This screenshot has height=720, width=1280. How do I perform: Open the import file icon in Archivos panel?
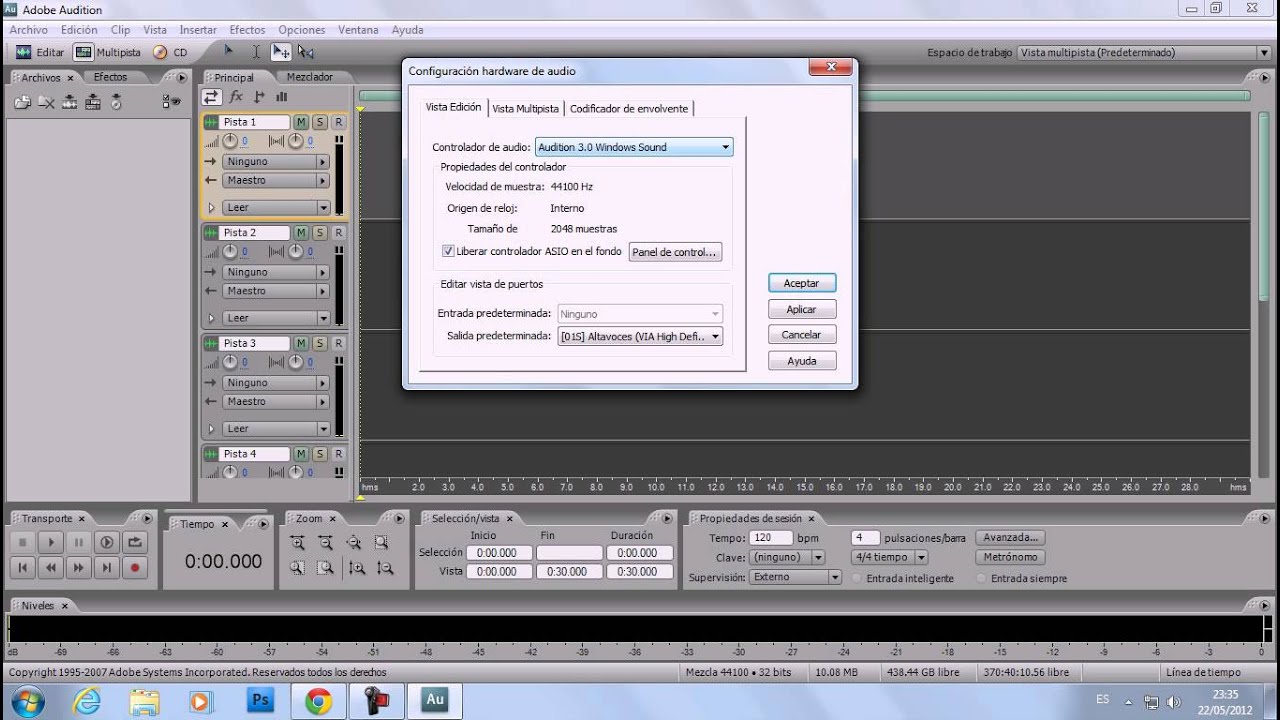pos(23,101)
